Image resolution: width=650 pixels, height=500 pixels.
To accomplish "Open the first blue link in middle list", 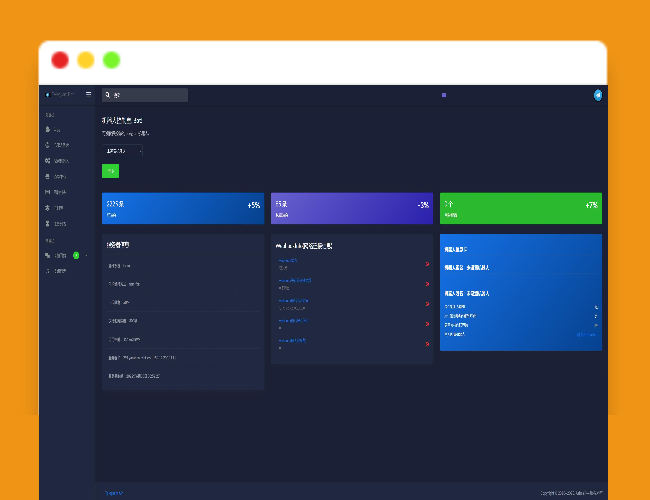I will pos(287,260).
